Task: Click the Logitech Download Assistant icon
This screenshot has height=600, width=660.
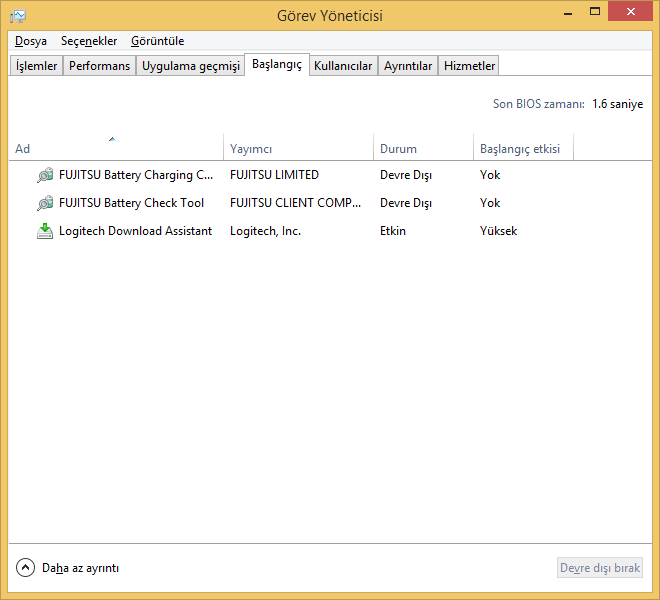Action: click(x=45, y=231)
